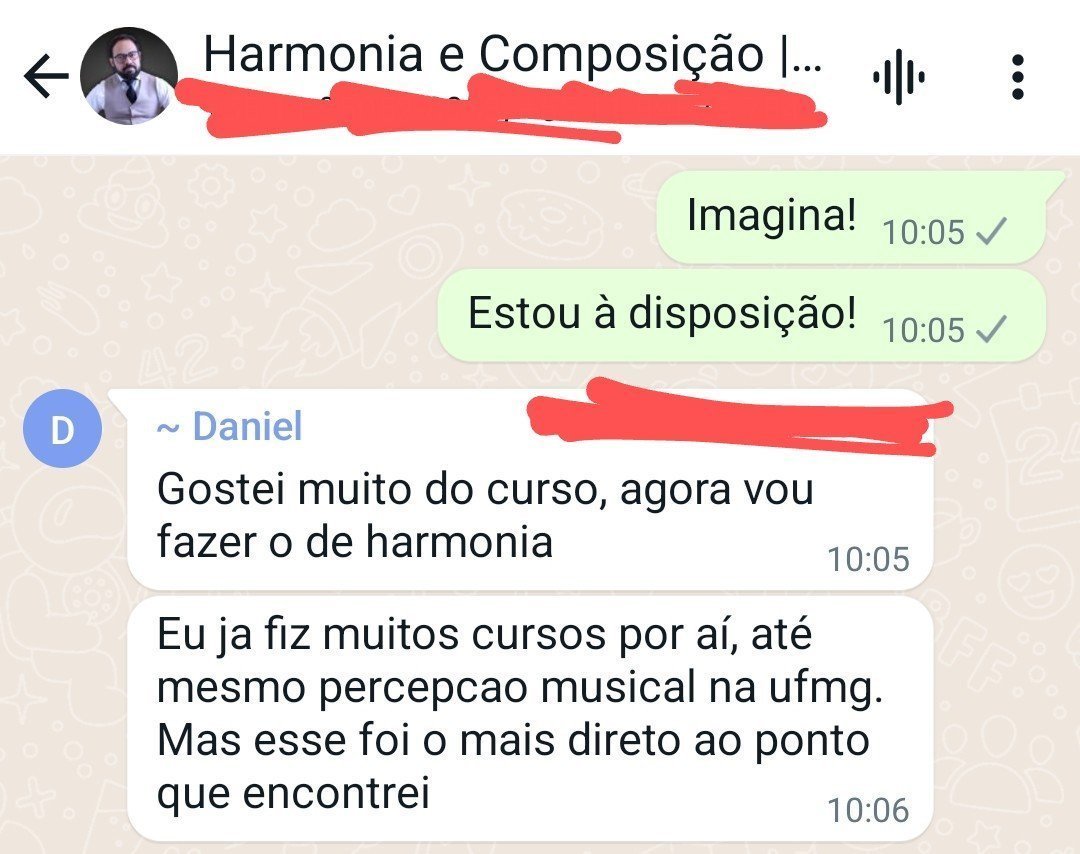Tap the redacted number beside Daniel's name
The height and width of the screenshot is (854, 1080).
737,417
